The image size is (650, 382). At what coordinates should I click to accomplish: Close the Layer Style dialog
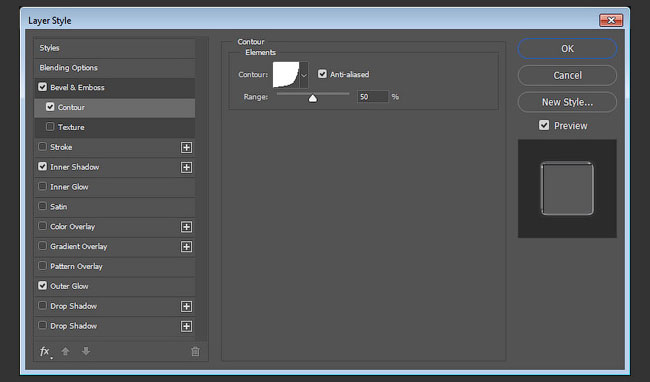pos(611,20)
